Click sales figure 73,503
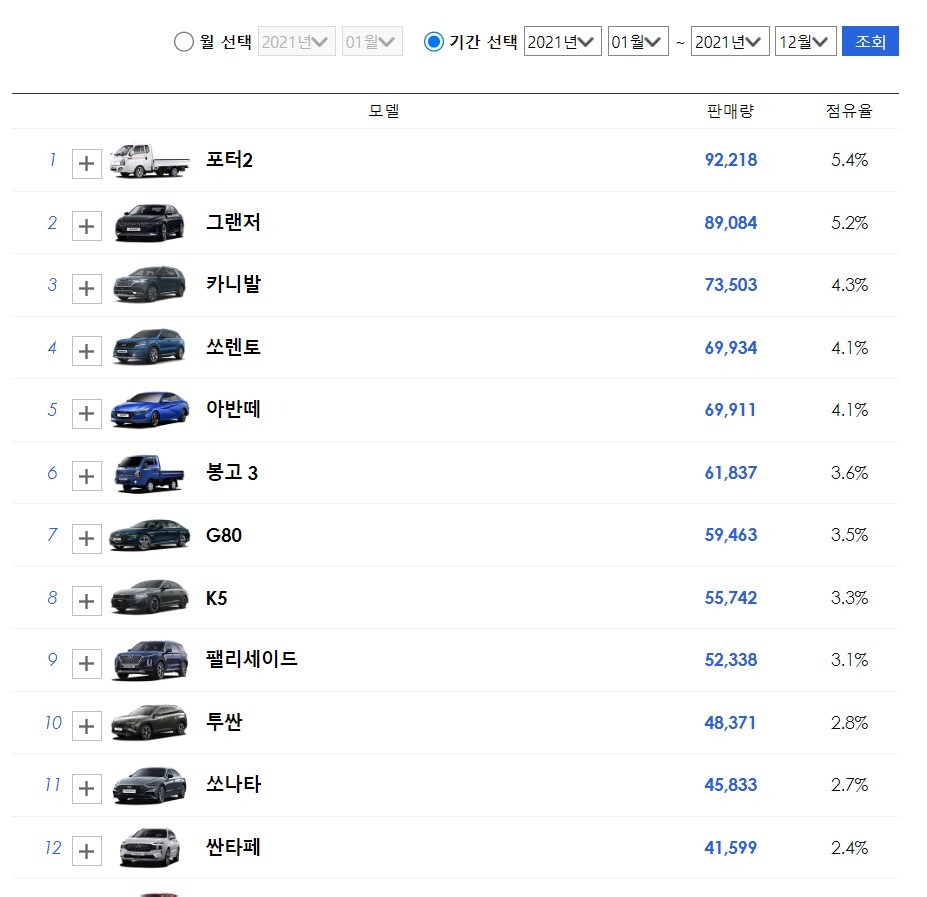Viewport: 927px width, 897px height. click(731, 285)
